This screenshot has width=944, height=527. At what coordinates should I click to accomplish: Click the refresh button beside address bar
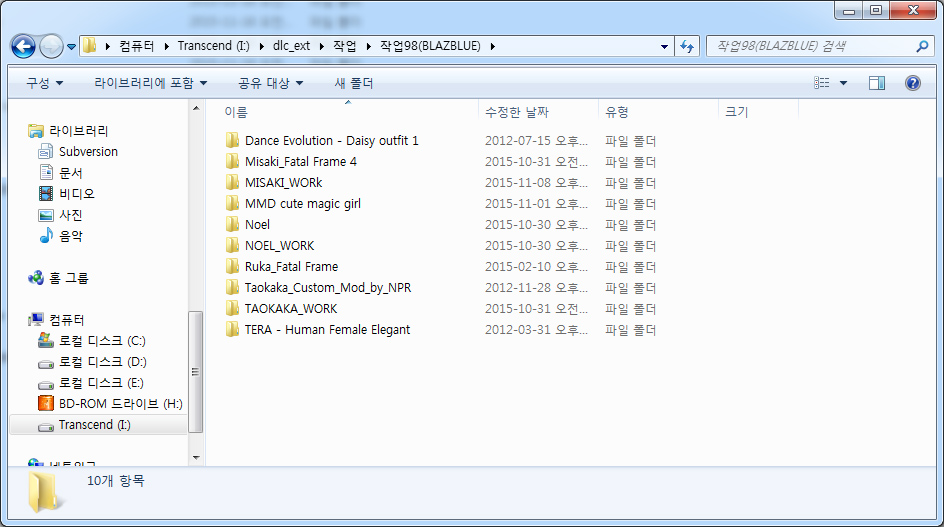tap(687, 46)
